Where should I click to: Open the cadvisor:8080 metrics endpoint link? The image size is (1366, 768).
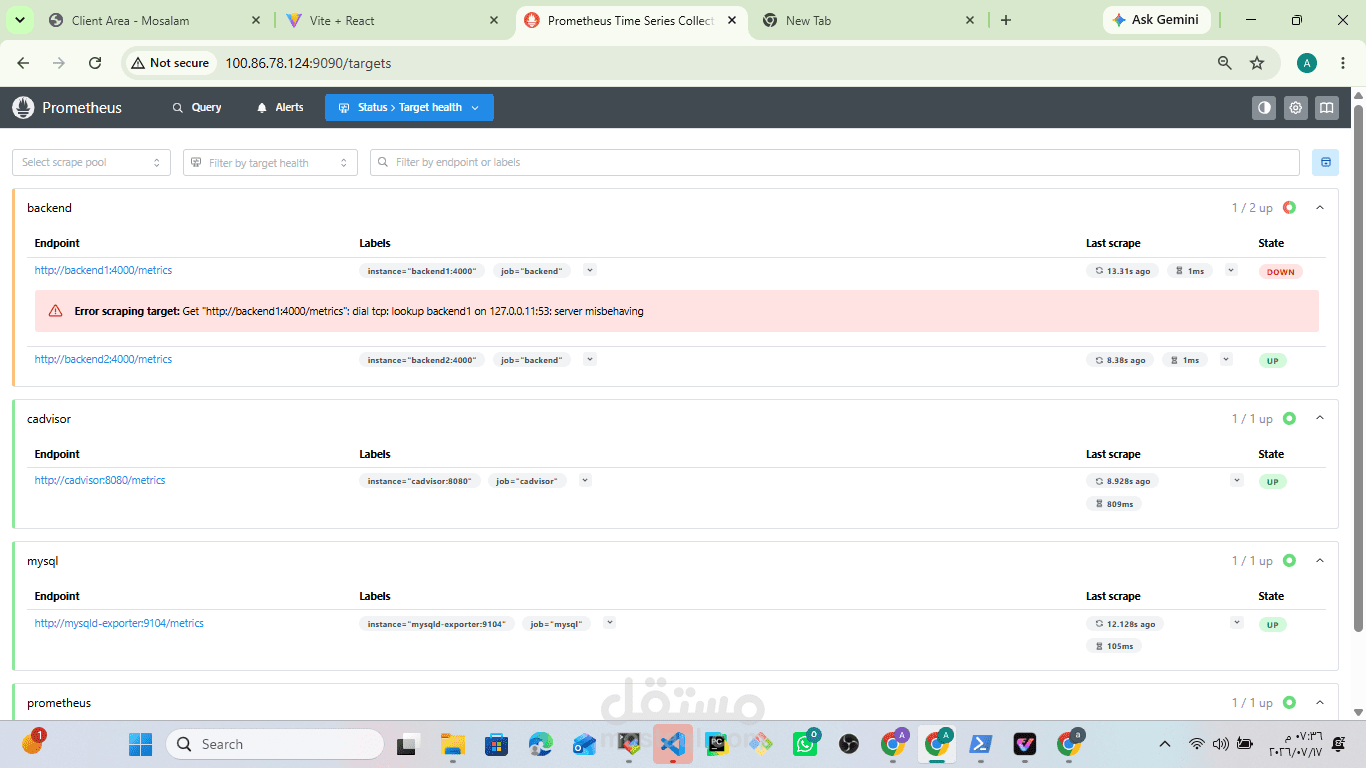(100, 481)
